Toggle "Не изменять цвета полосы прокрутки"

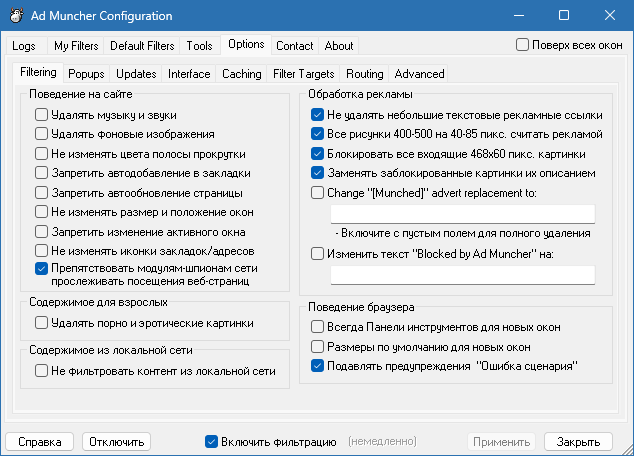[x=41, y=154]
